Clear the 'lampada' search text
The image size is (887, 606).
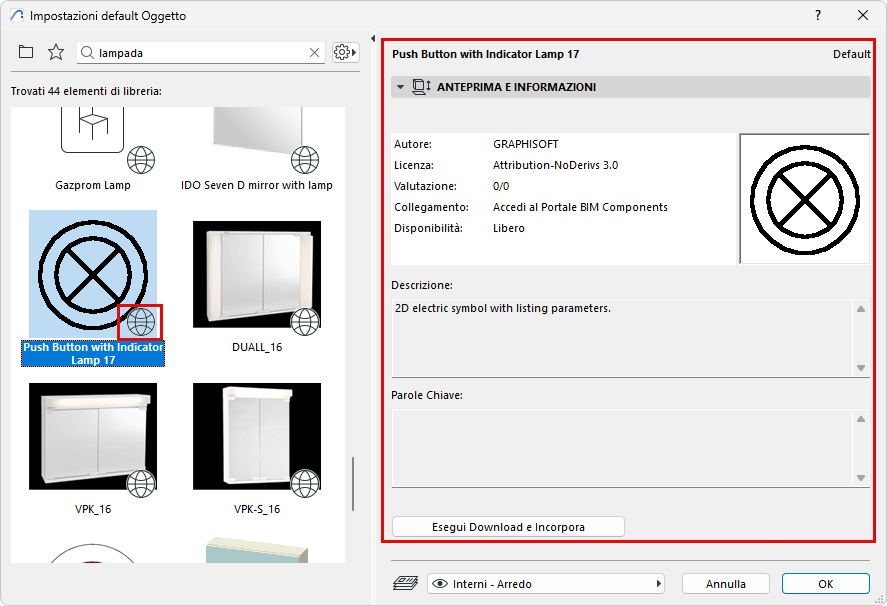315,53
